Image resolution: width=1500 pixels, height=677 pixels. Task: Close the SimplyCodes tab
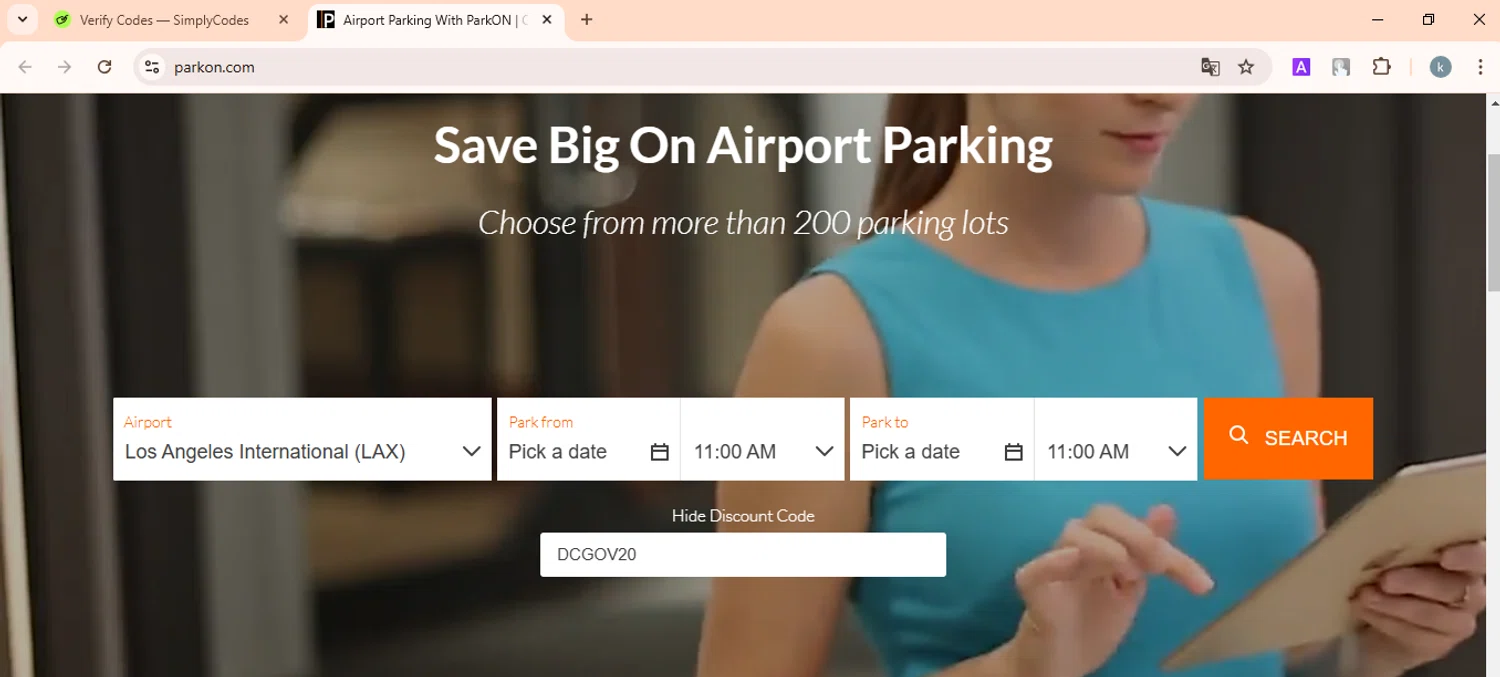pos(284,20)
